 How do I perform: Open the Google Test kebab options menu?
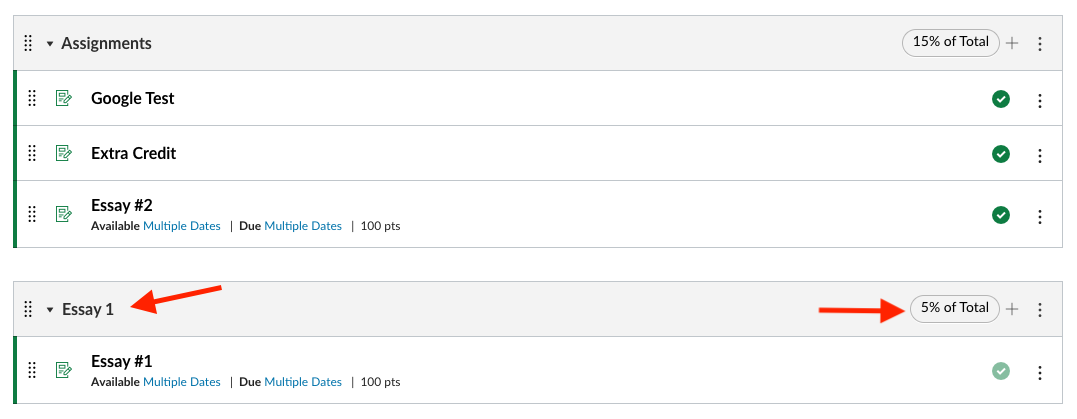tap(1040, 100)
